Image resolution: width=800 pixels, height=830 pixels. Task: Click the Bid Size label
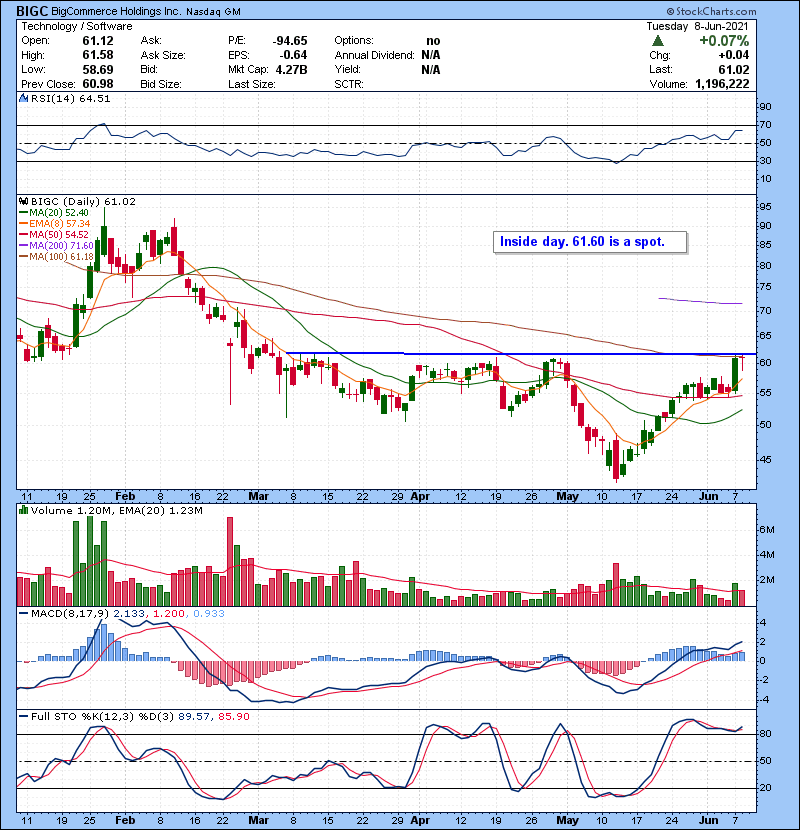click(x=161, y=84)
